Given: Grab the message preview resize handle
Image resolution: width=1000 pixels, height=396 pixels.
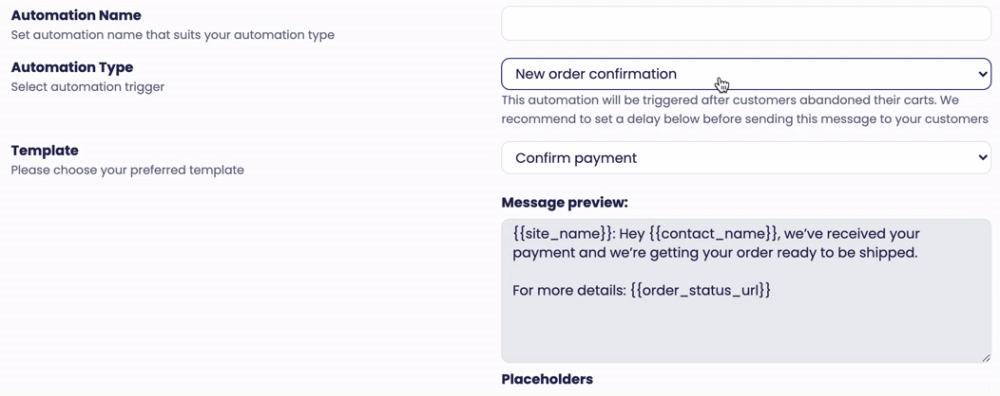Looking at the screenshot, I should [986, 358].
